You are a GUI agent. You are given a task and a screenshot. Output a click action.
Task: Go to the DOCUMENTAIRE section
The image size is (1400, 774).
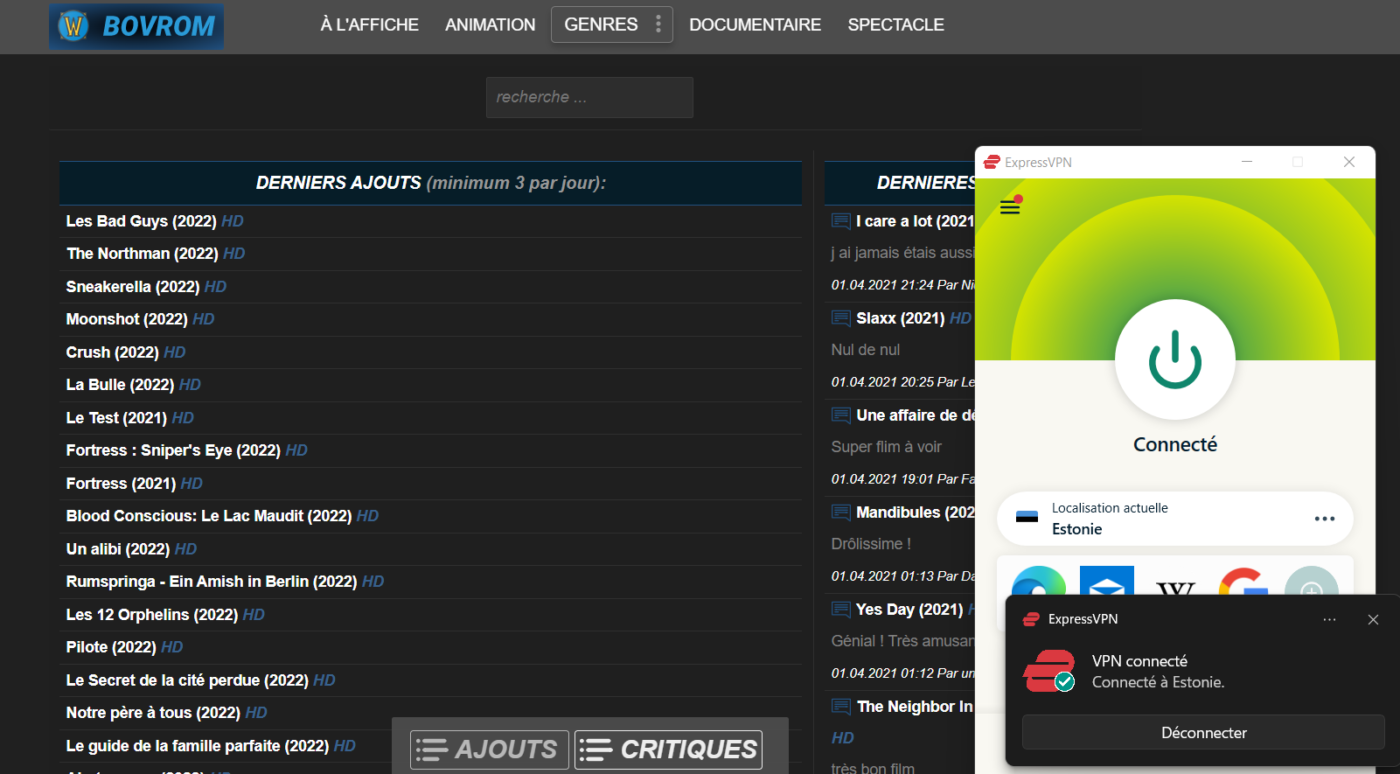755,25
